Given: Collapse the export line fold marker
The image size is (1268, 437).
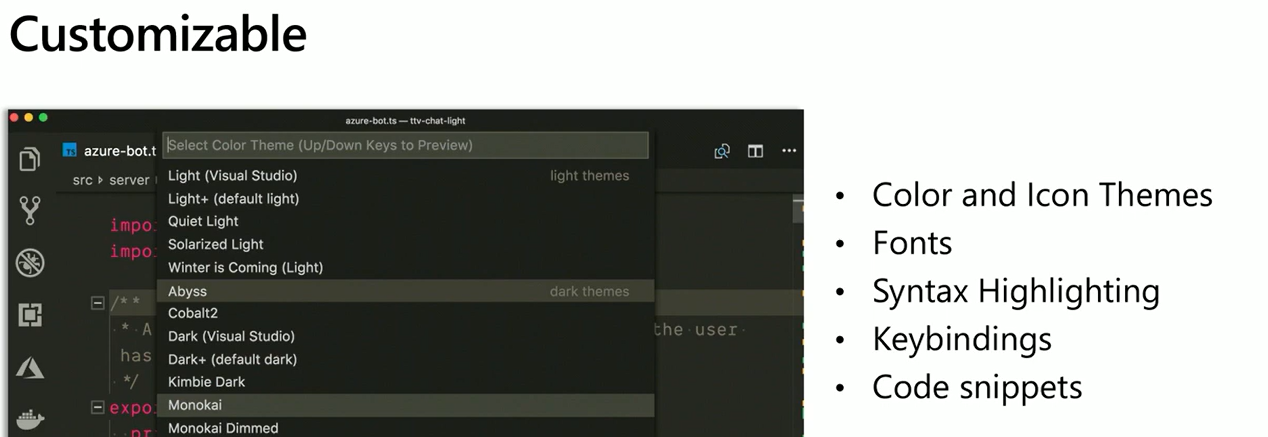Looking at the screenshot, I should click(x=99, y=408).
